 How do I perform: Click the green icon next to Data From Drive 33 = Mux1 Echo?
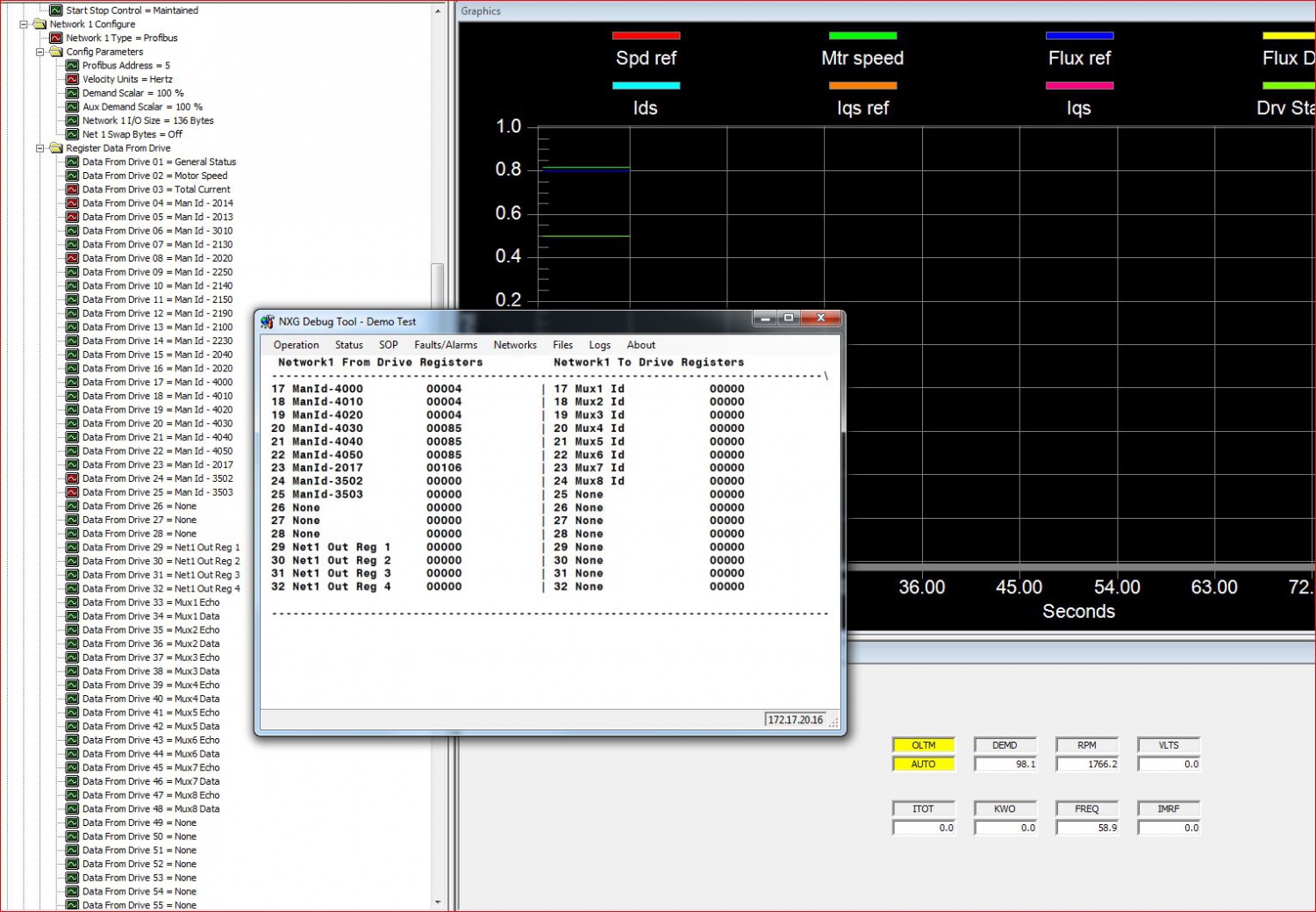click(72, 602)
